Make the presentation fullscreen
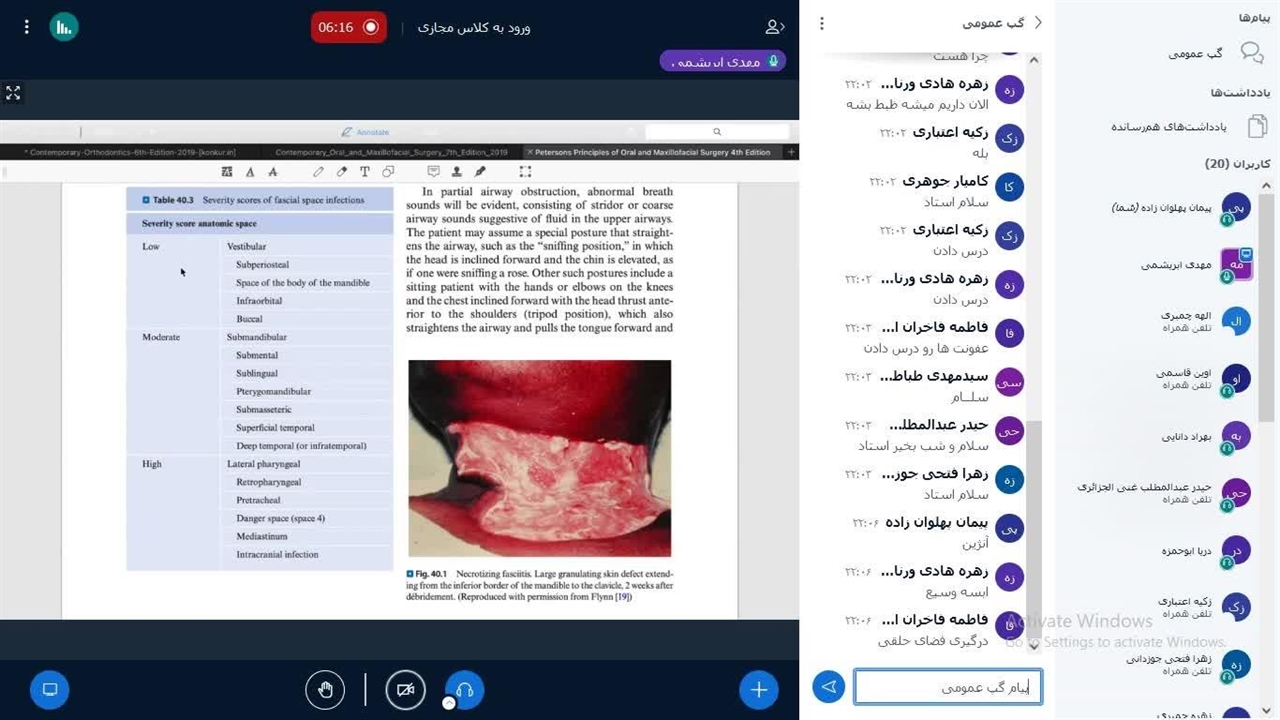 pos(13,93)
